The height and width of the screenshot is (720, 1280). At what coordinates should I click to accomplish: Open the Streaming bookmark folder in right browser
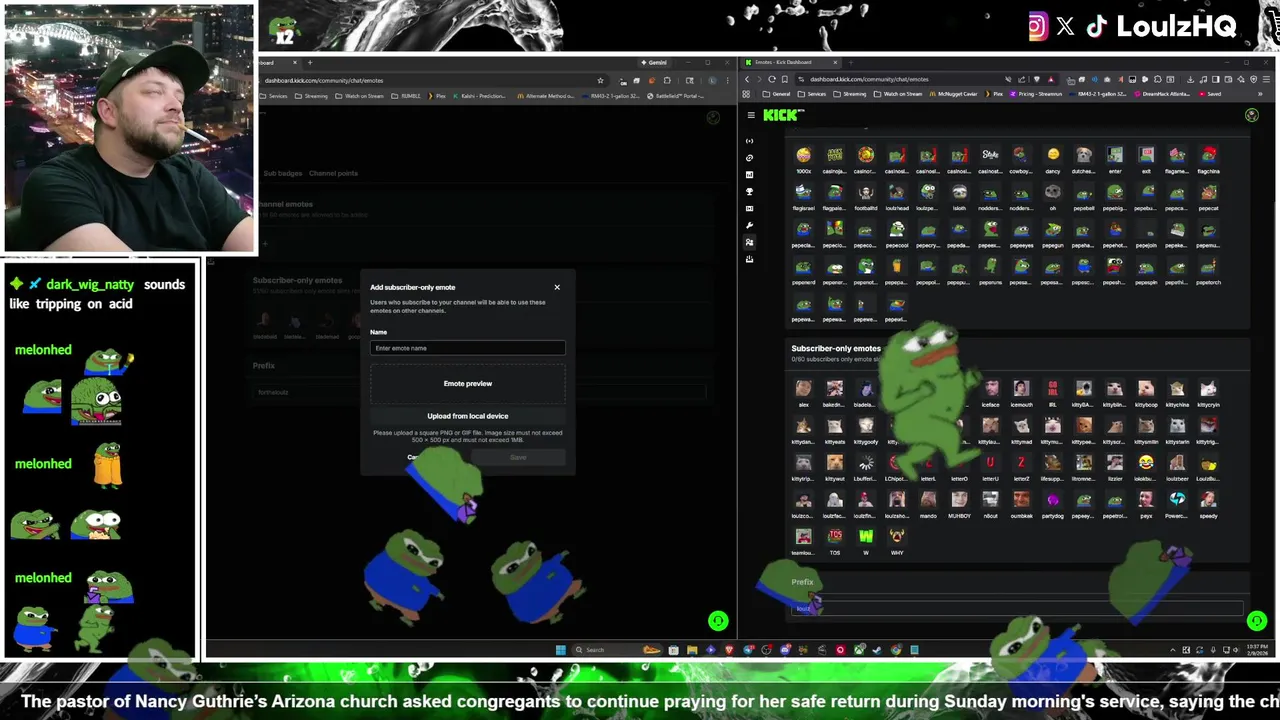(850, 94)
